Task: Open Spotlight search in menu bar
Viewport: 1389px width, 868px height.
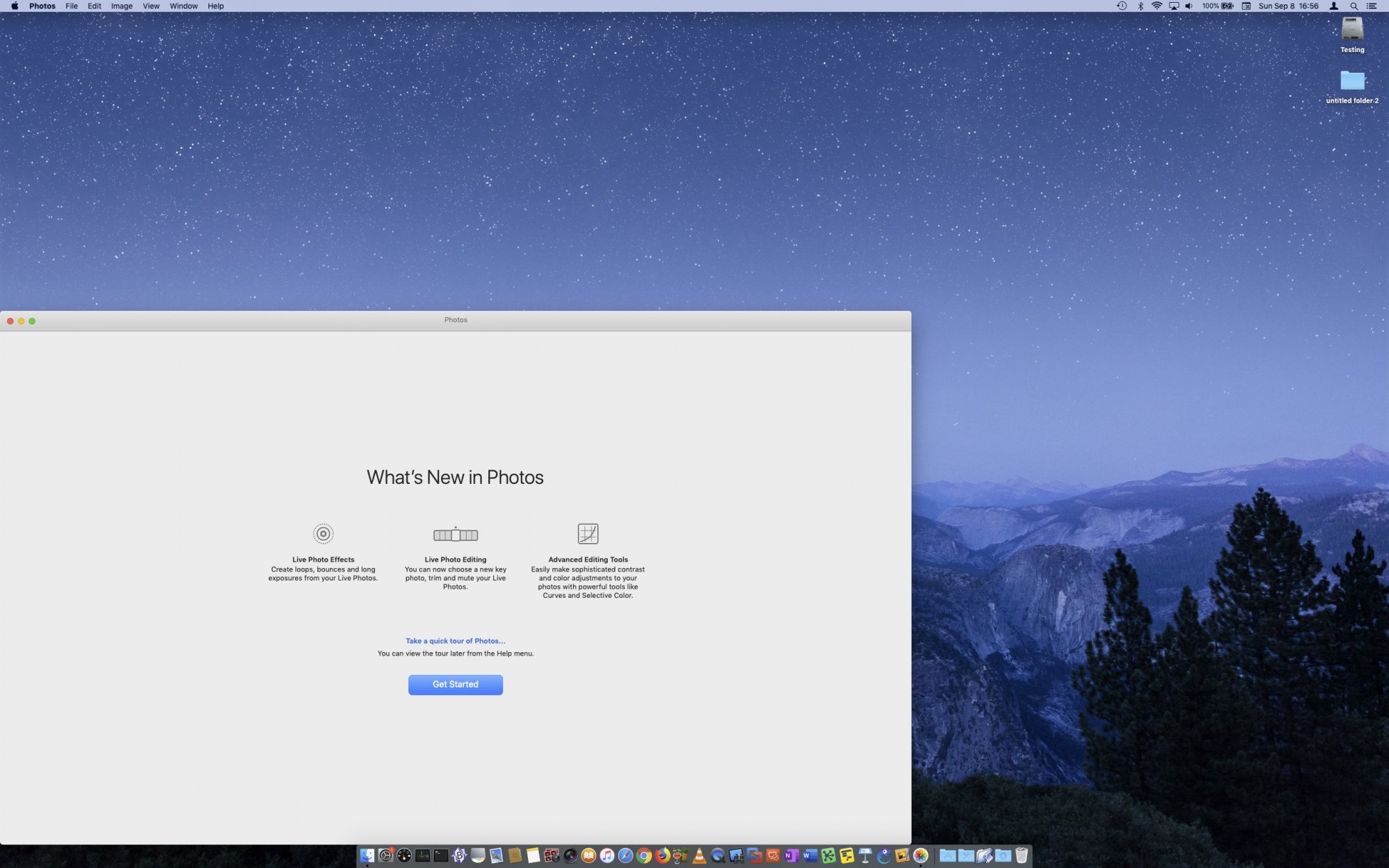Action: point(1354,6)
